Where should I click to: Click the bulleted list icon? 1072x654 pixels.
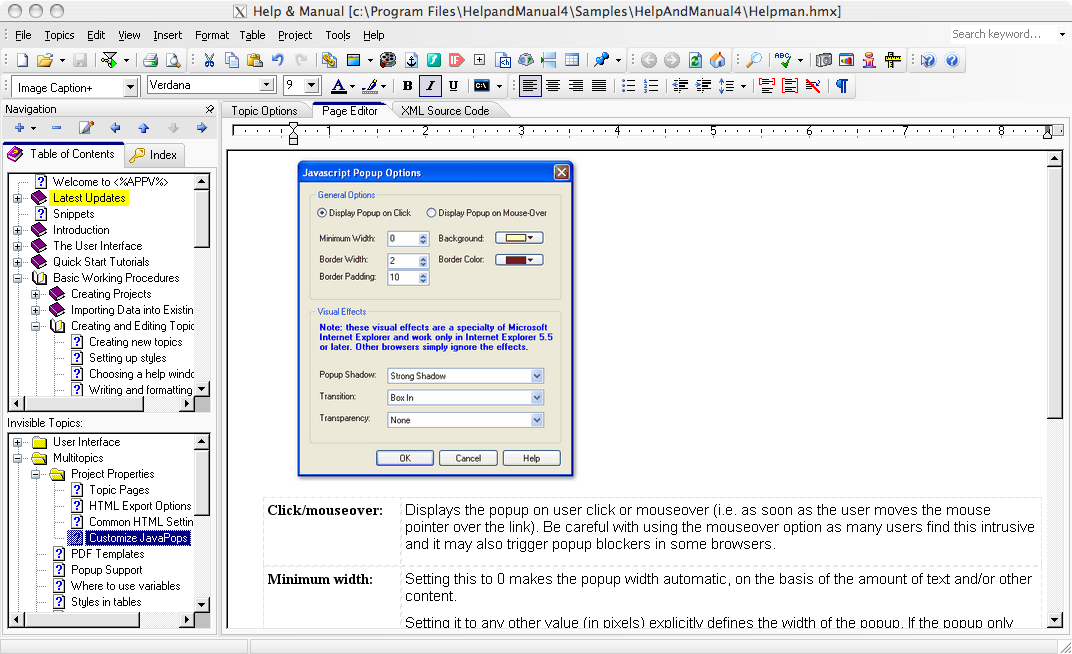click(x=627, y=86)
